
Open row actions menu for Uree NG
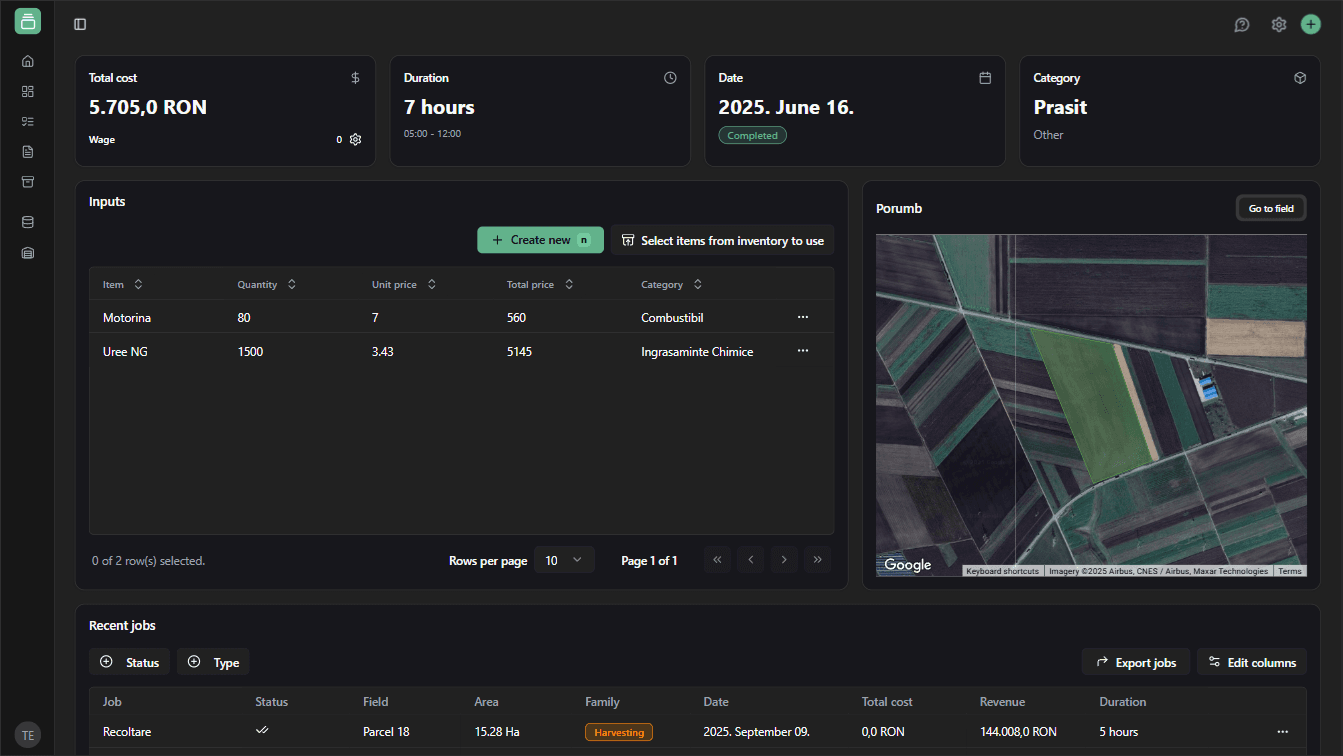pyautogui.click(x=802, y=351)
